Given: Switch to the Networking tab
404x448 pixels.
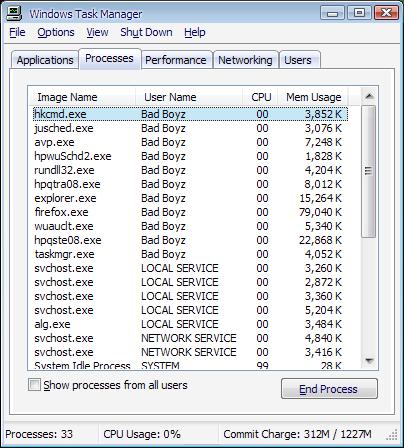Looking at the screenshot, I should pyautogui.click(x=245, y=60).
